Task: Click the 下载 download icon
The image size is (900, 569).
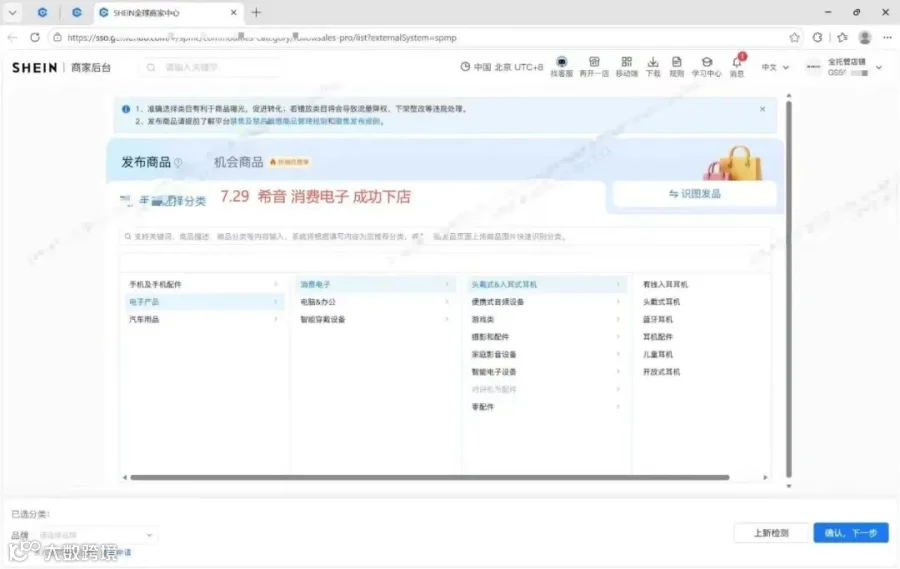Action: pos(653,66)
